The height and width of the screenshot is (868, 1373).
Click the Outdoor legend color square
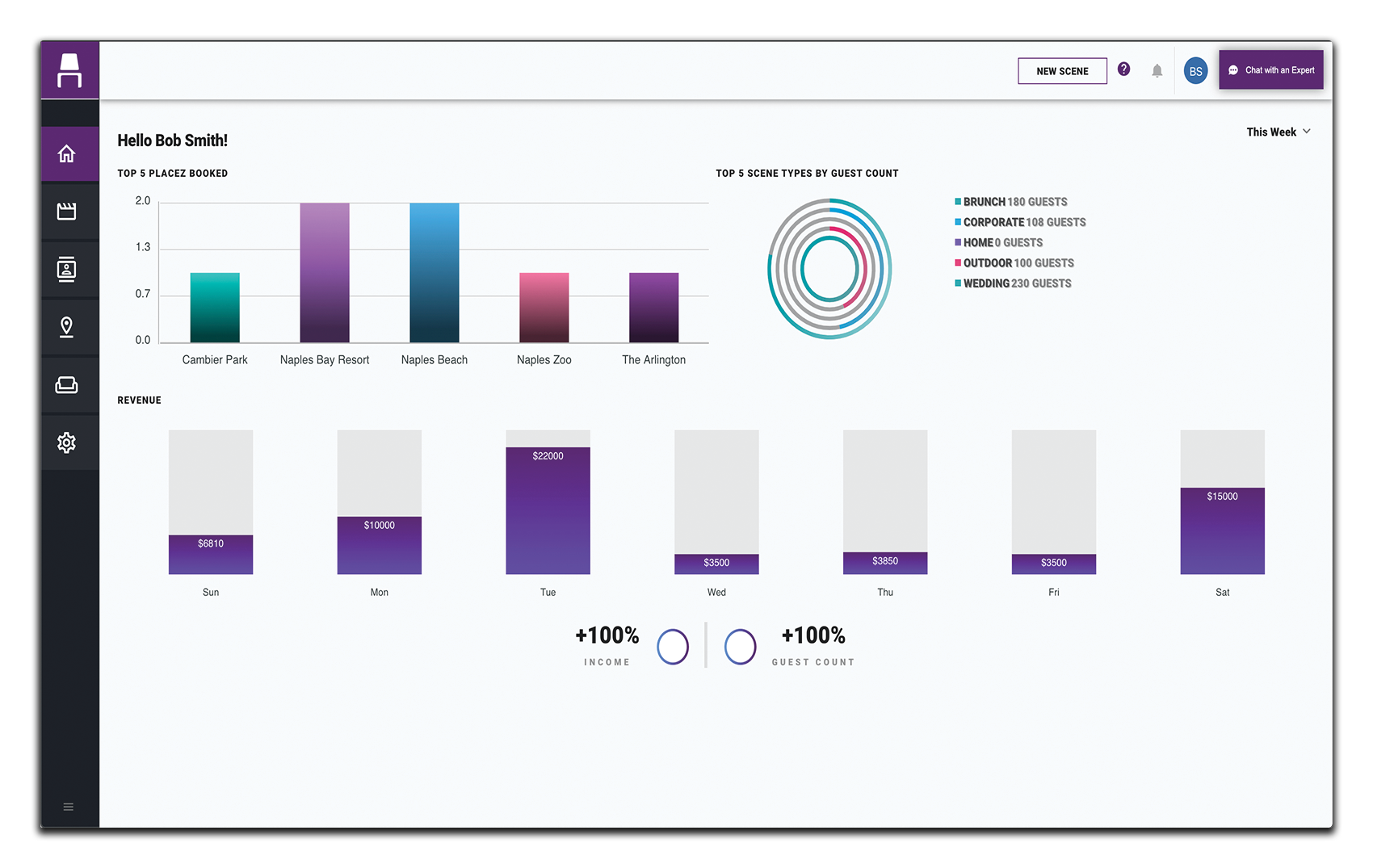click(958, 263)
